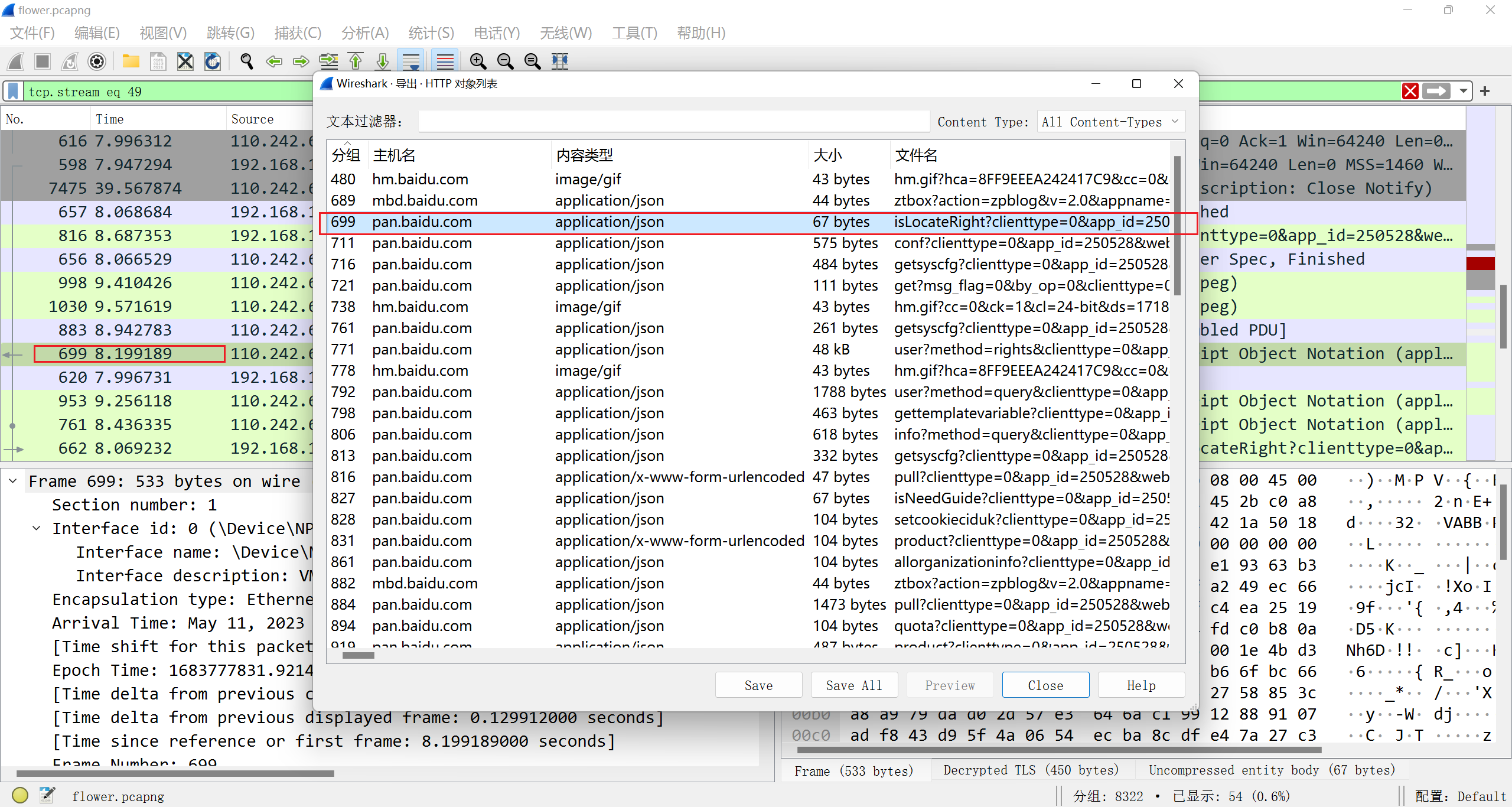Viewport: 1512px width, 807px height.
Task: Click the Close button in dialog
Action: 1045,685
